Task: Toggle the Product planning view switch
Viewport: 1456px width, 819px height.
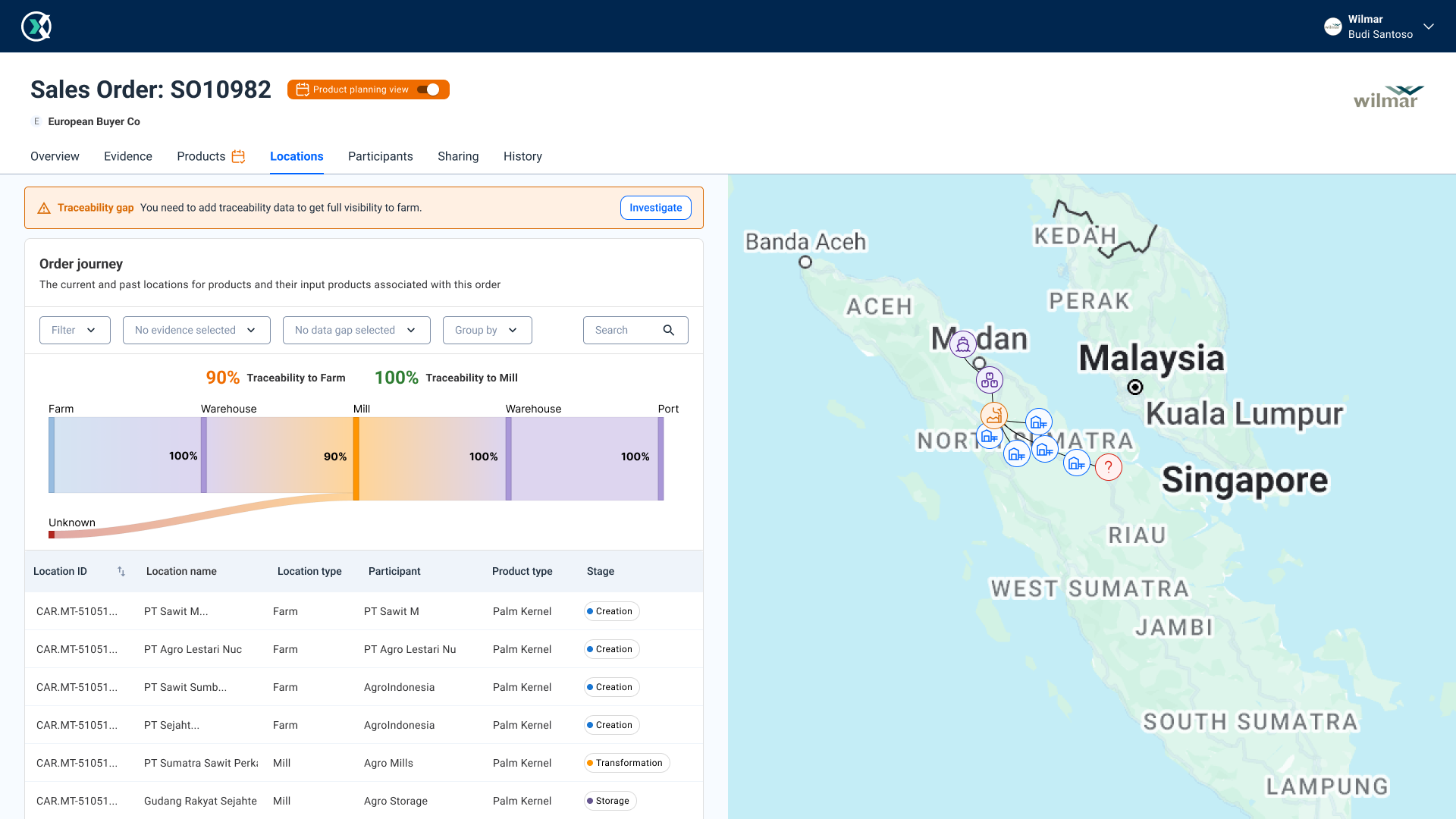Action: (428, 89)
